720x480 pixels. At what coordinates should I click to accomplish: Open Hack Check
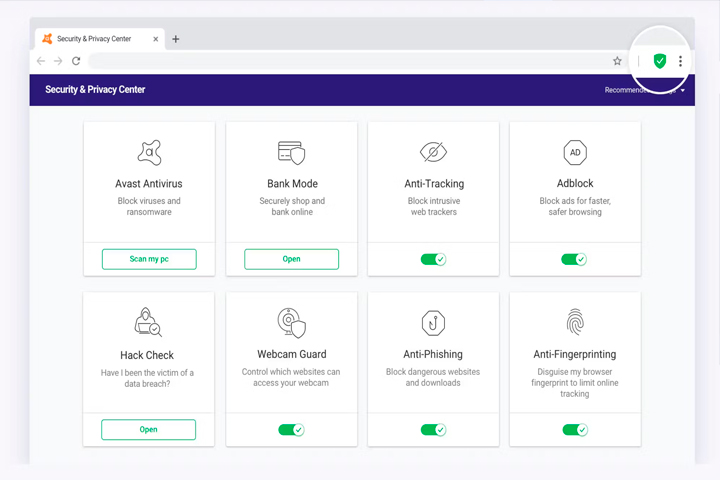point(148,429)
